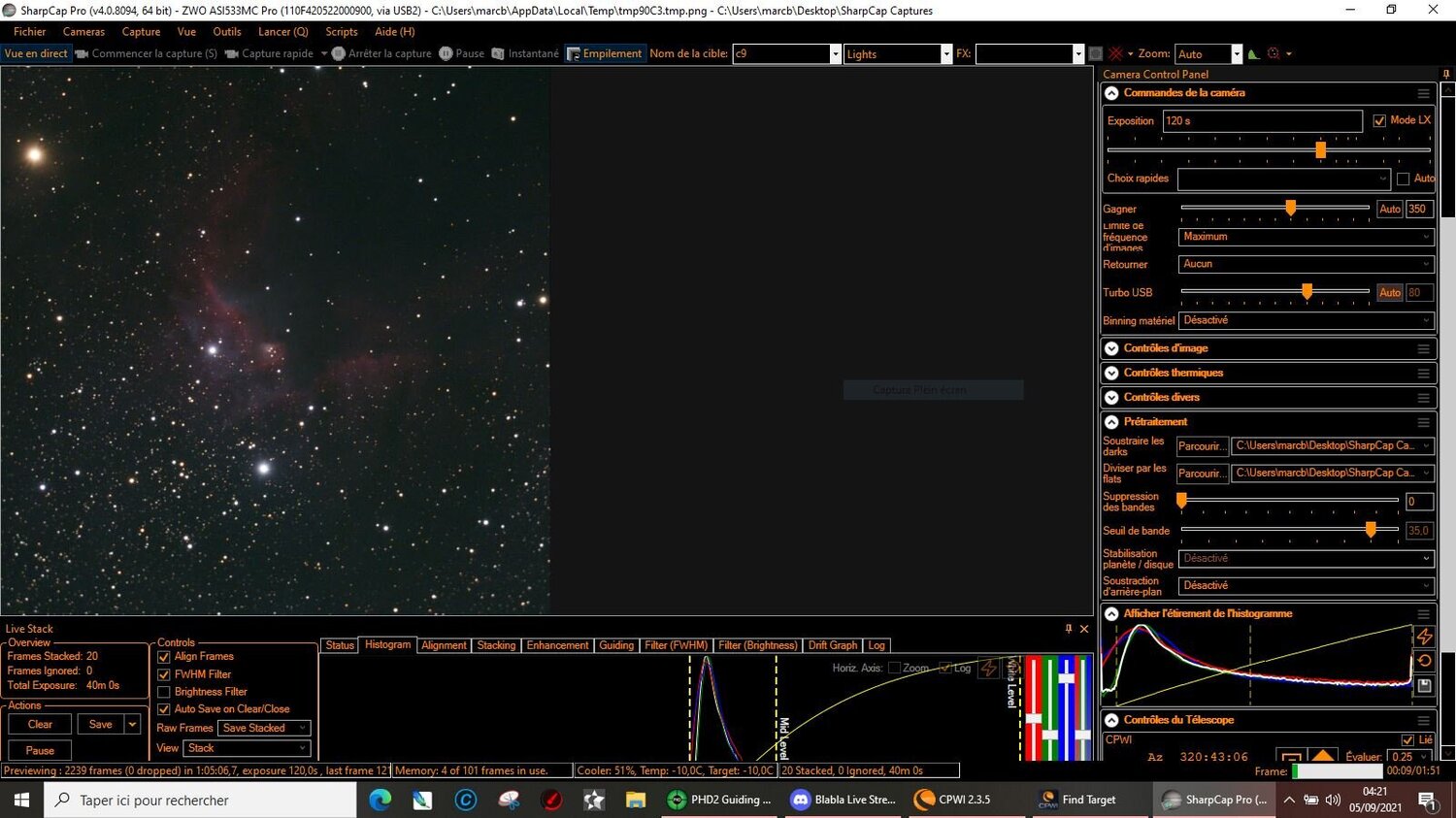Toggle Auto Save on Clear/Close checkbox
The width and height of the screenshot is (1456, 818).
(164, 709)
